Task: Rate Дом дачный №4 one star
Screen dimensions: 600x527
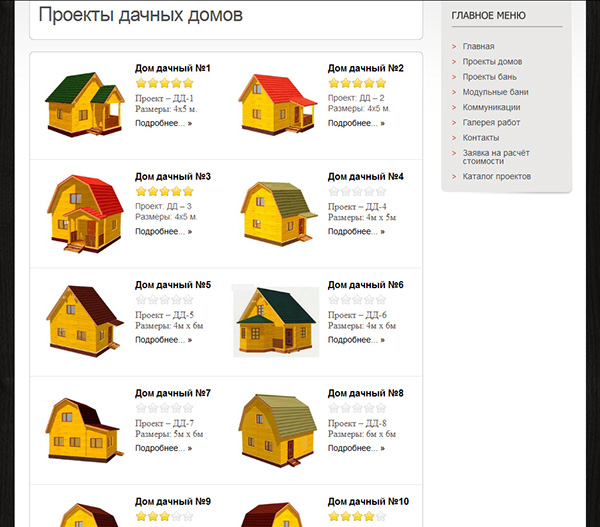Action: tap(334, 191)
